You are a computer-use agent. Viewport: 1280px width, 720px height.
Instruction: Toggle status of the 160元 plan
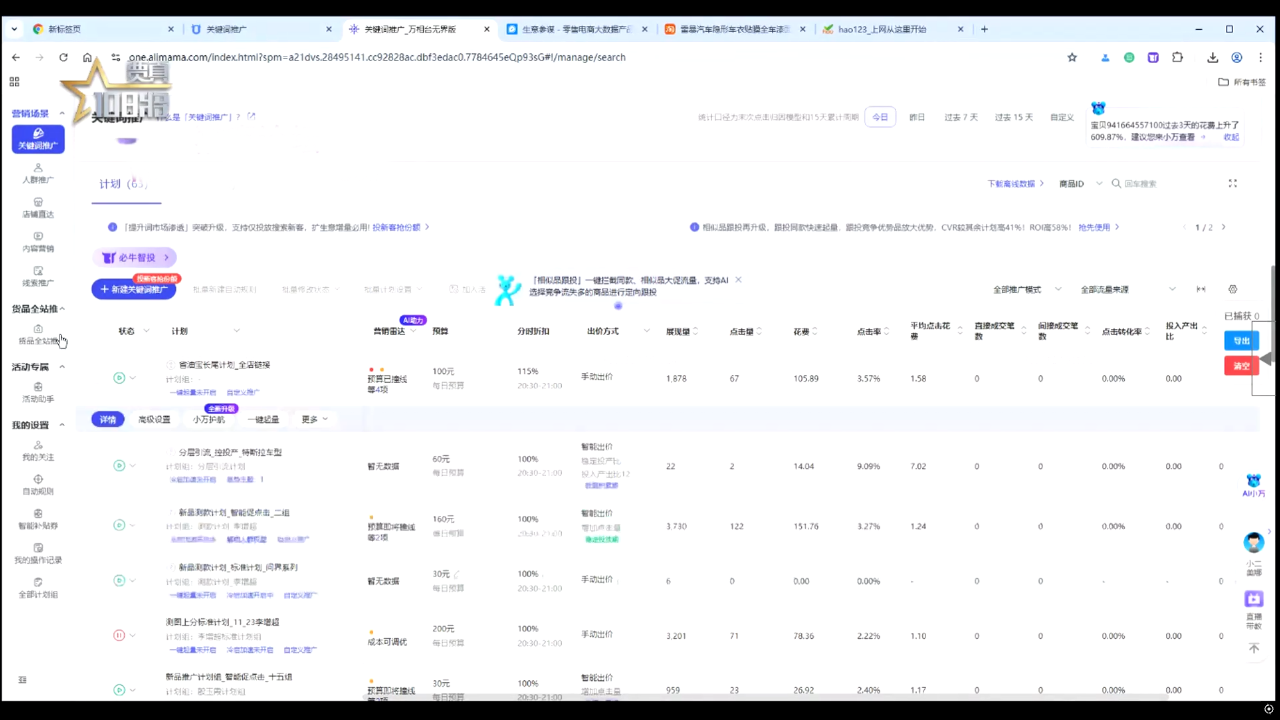point(119,525)
